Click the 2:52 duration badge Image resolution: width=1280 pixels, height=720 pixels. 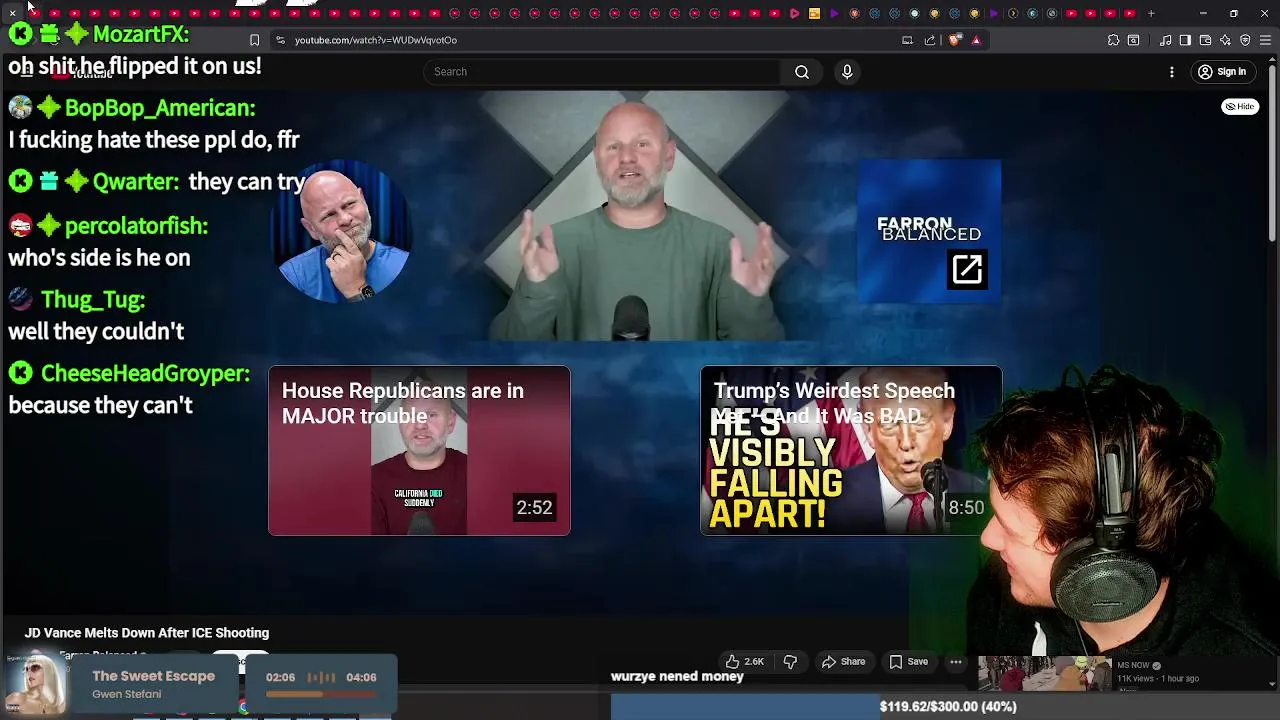[x=534, y=508]
